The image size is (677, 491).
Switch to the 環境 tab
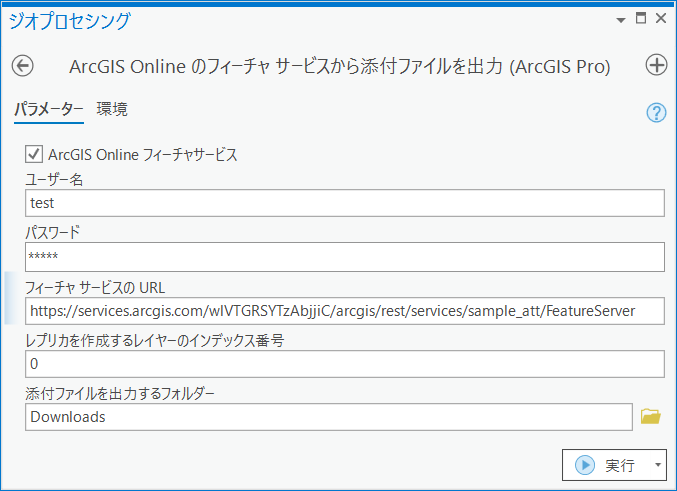[x=112, y=109]
